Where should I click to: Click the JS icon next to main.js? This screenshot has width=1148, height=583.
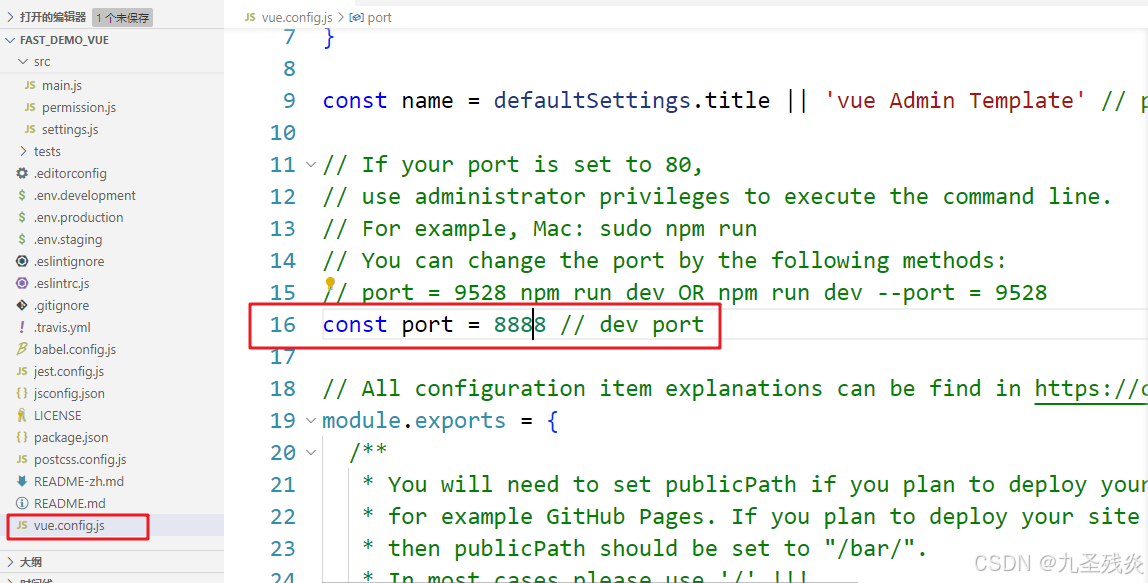point(30,85)
